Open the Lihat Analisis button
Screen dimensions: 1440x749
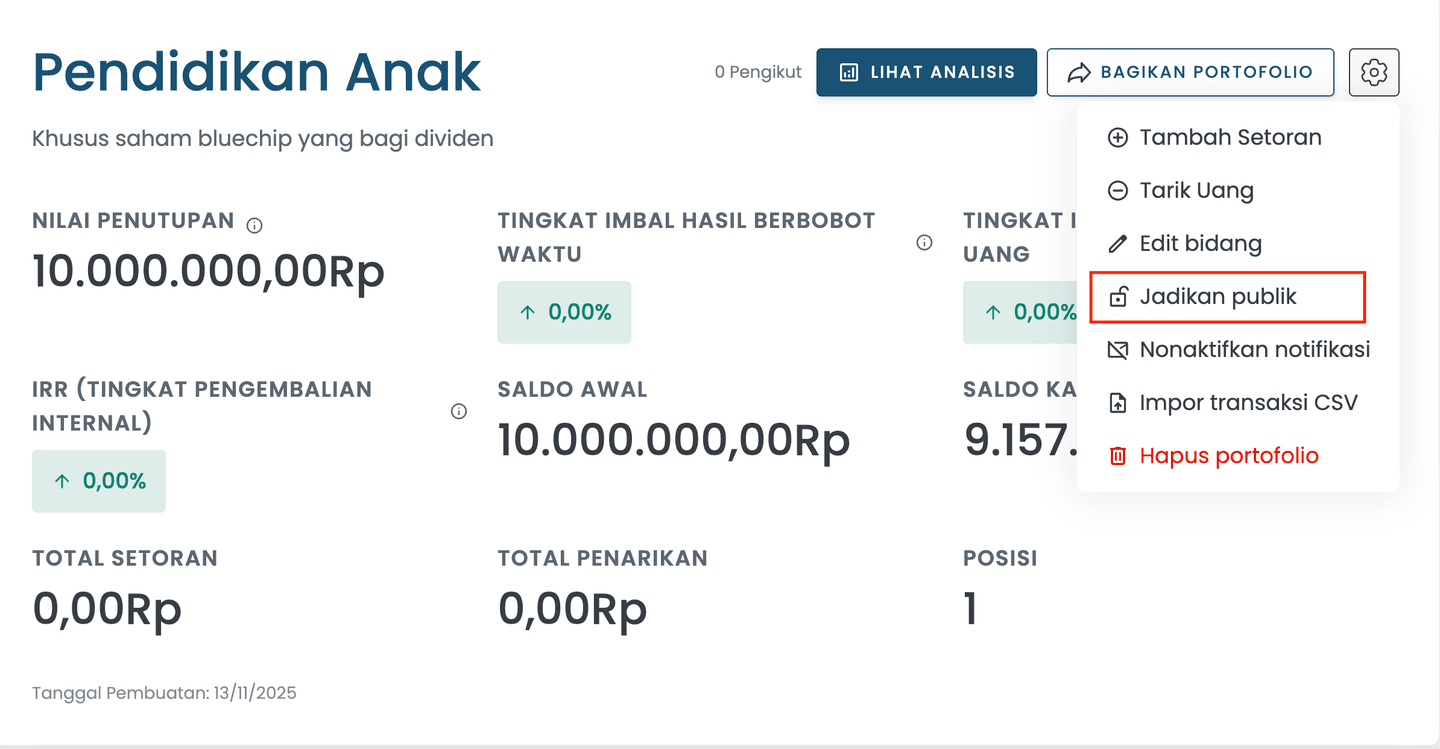(x=926, y=72)
